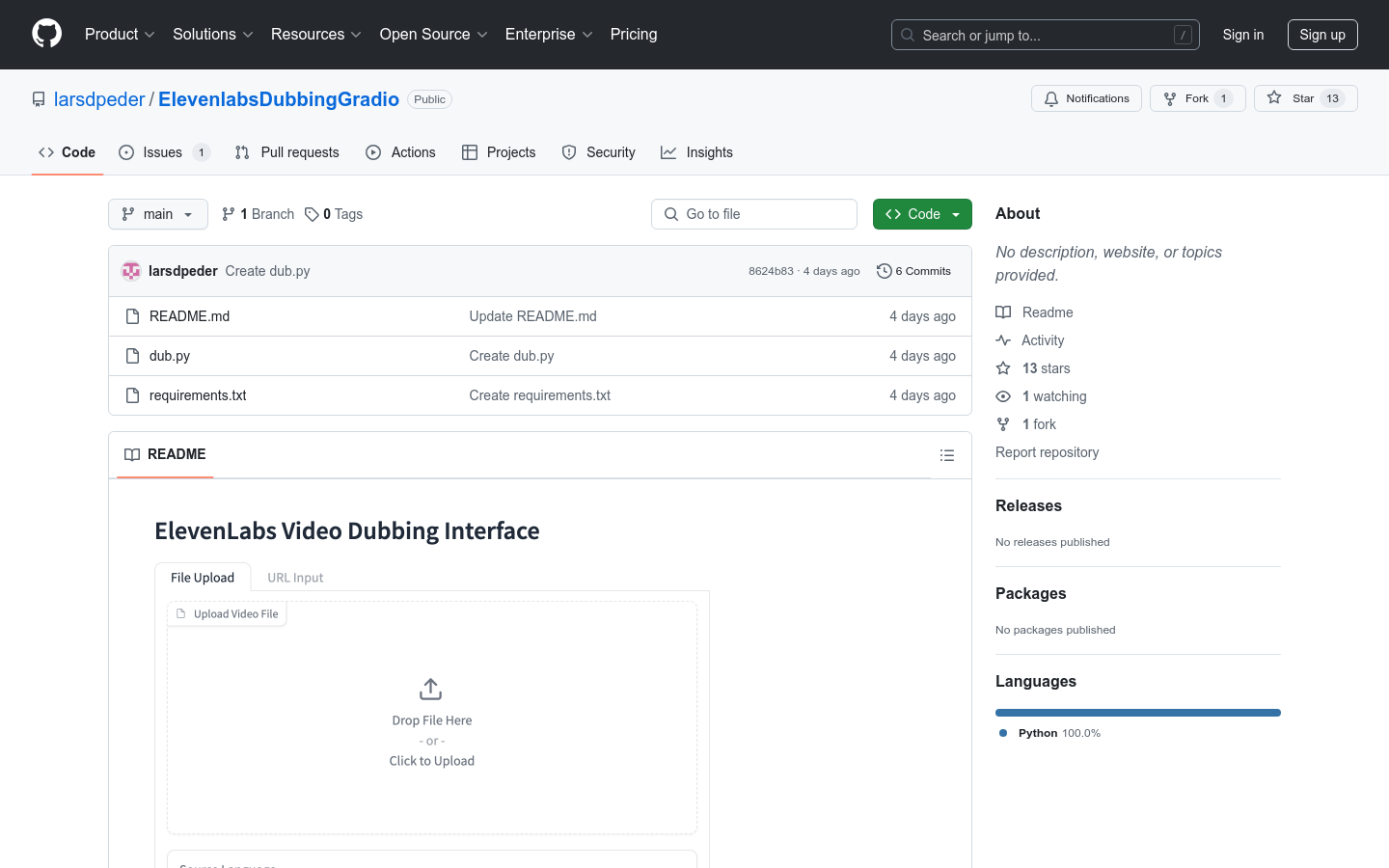Open larsdpeder owner profile link
The height and width of the screenshot is (868, 1389).
[x=99, y=99]
